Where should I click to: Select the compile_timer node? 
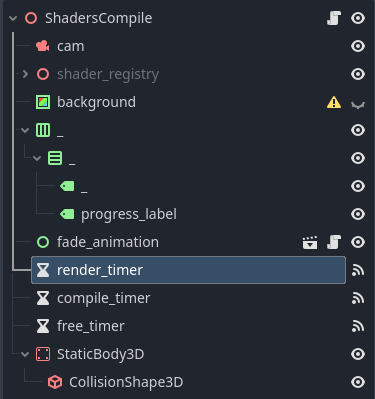(104, 298)
